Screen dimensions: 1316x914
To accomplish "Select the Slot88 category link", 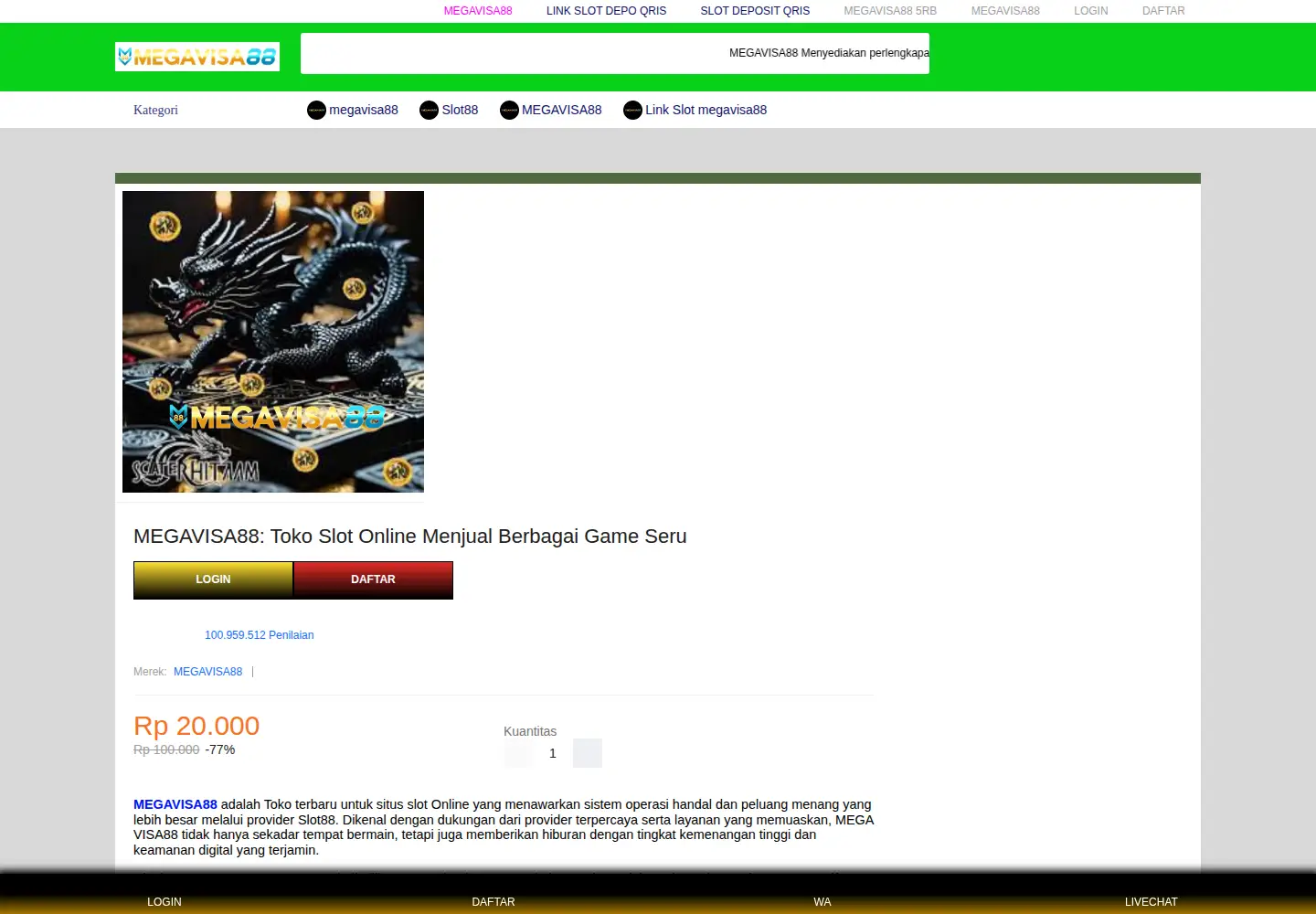I will pos(460,110).
